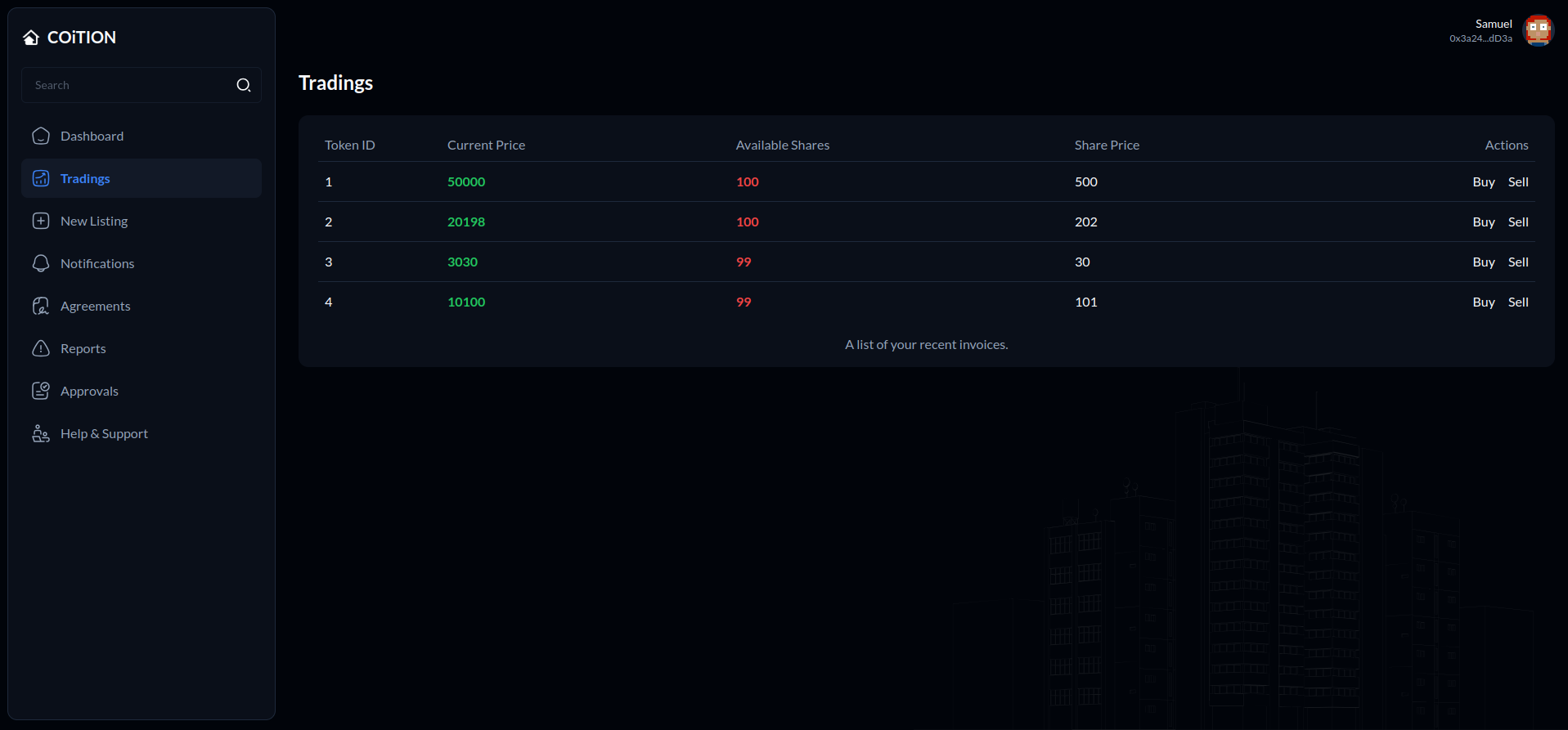Click the Approvals checklist icon
Viewport: 1568px width, 730px height.
point(41,391)
